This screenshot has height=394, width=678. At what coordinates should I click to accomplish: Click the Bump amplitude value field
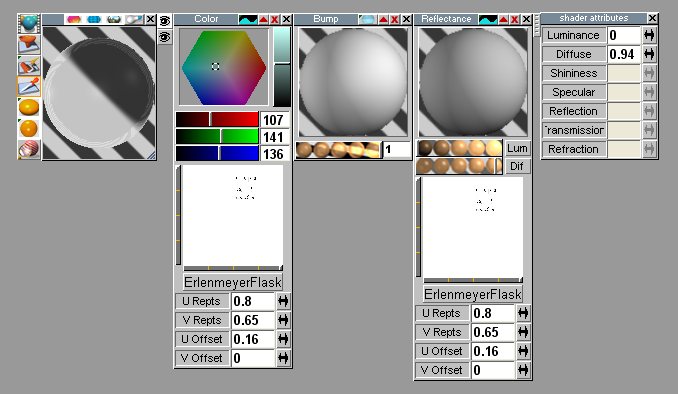coord(397,150)
